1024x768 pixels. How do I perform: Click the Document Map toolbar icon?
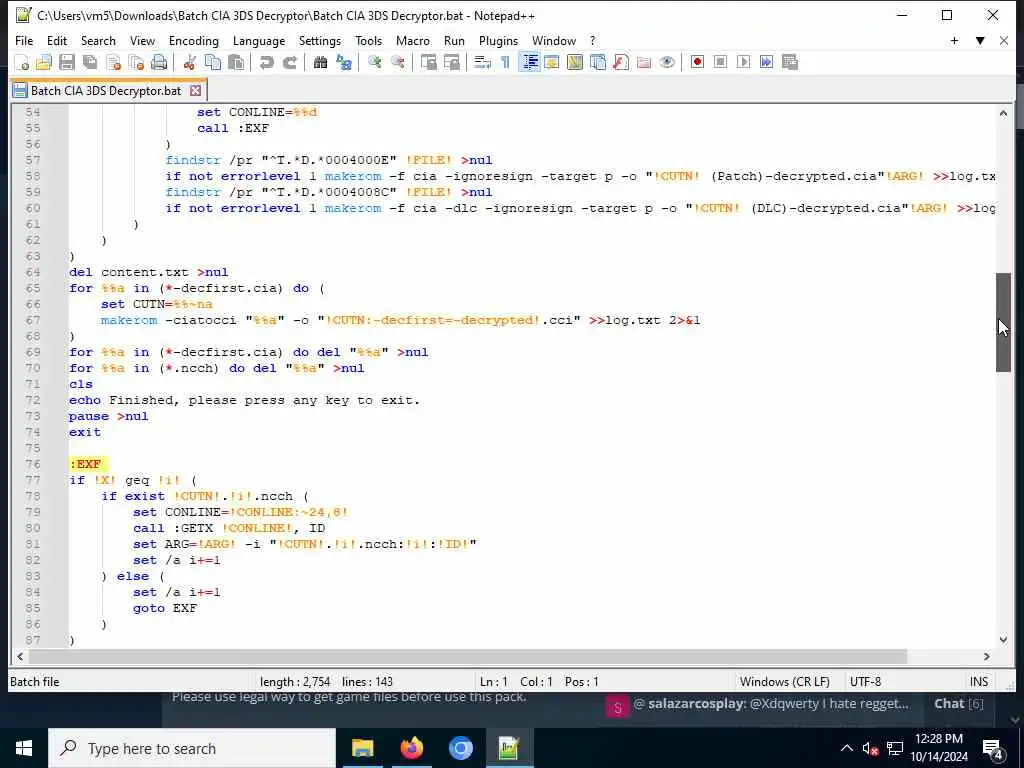tap(575, 62)
